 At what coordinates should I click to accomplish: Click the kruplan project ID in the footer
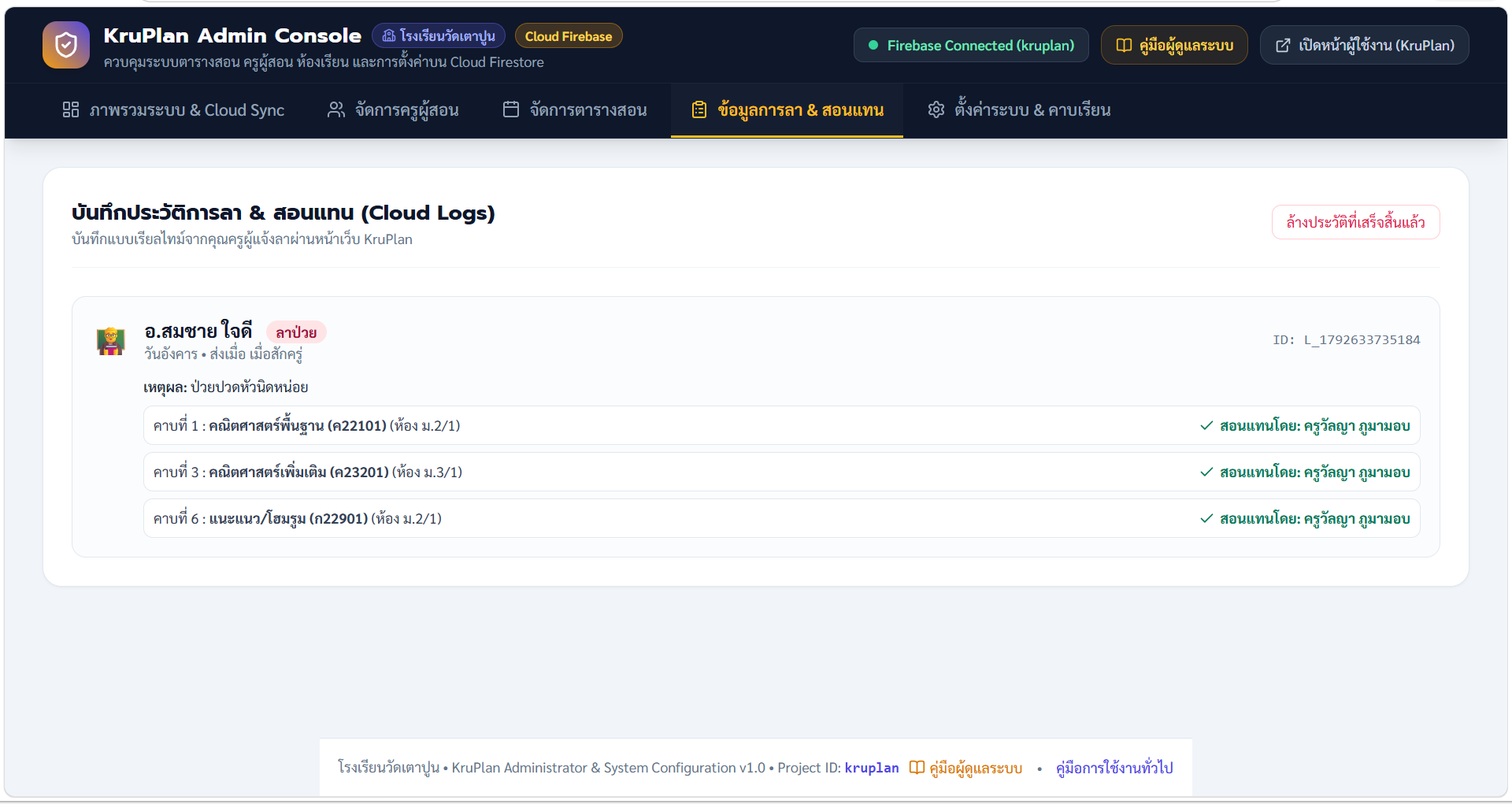pos(872,768)
